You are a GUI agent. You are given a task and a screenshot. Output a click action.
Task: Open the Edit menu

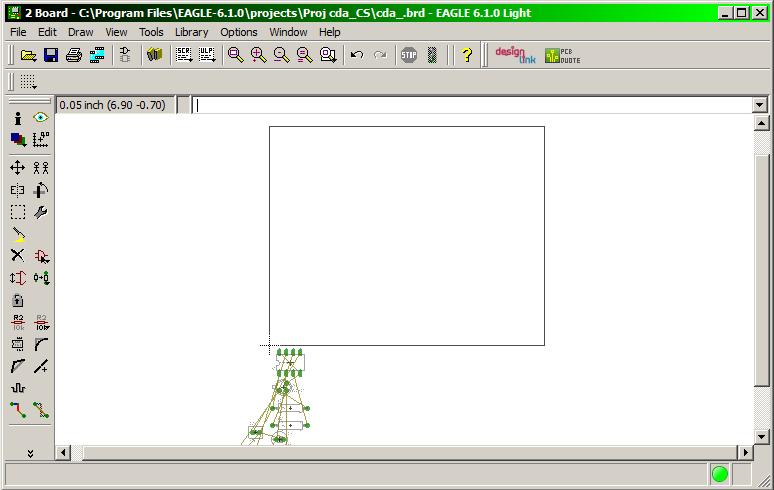pos(47,32)
